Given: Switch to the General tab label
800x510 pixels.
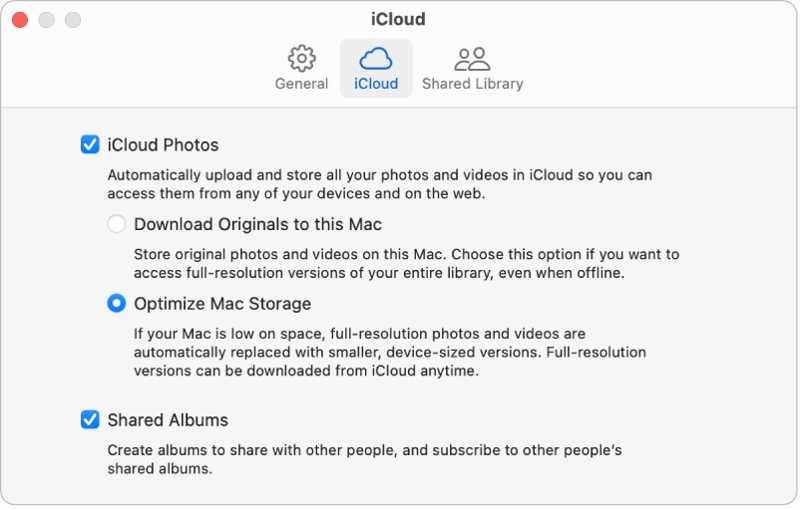Looking at the screenshot, I should click(x=301, y=84).
